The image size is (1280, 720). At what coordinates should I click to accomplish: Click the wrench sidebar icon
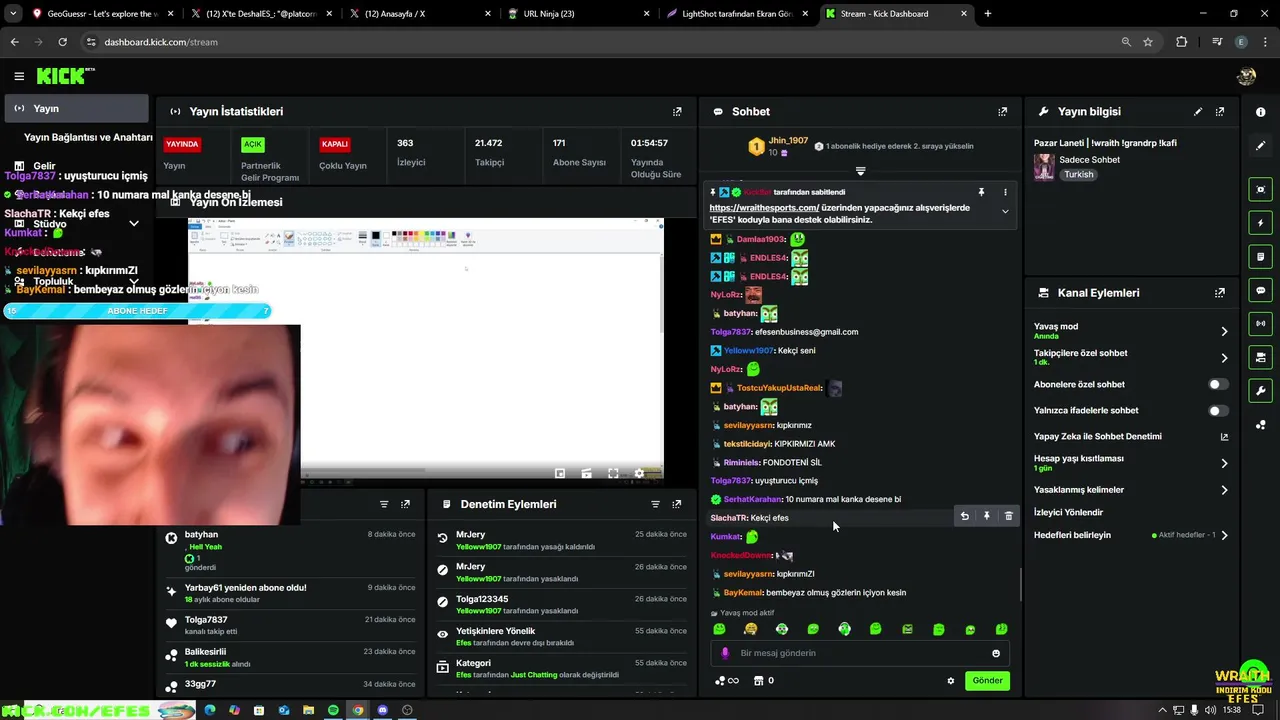[x=1260, y=391]
